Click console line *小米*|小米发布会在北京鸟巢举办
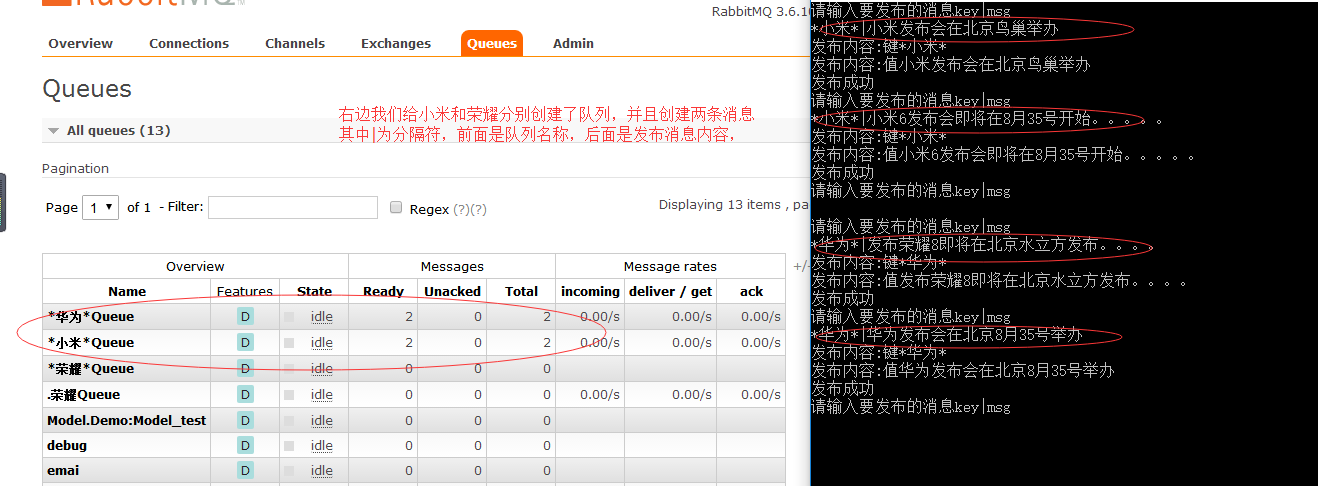 [934, 29]
